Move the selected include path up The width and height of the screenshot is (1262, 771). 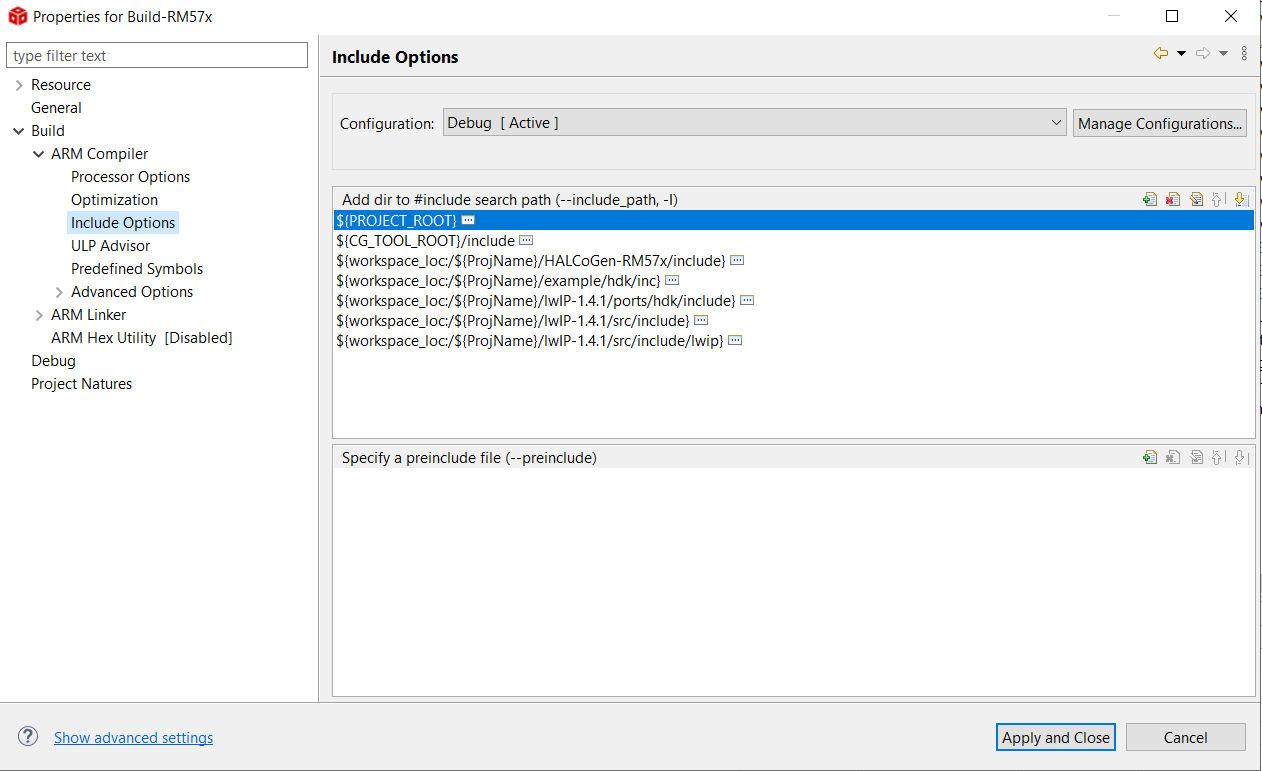point(1218,199)
